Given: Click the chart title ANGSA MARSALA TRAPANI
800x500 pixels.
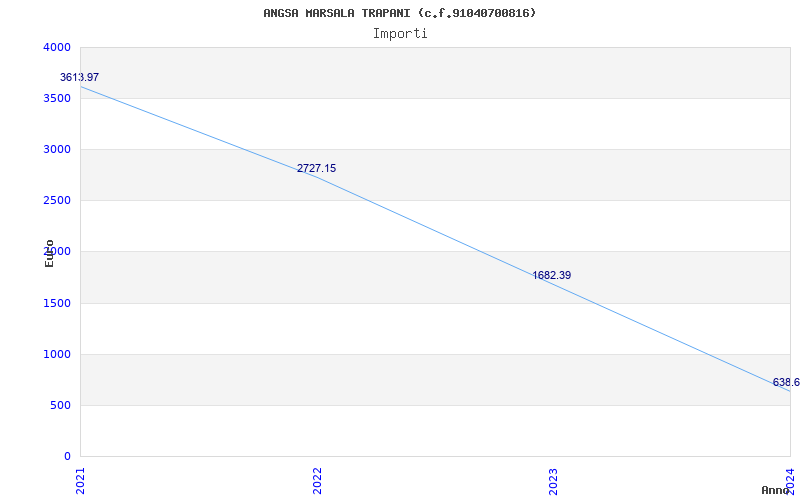Looking at the screenshot, I should [x=399, y=13].
